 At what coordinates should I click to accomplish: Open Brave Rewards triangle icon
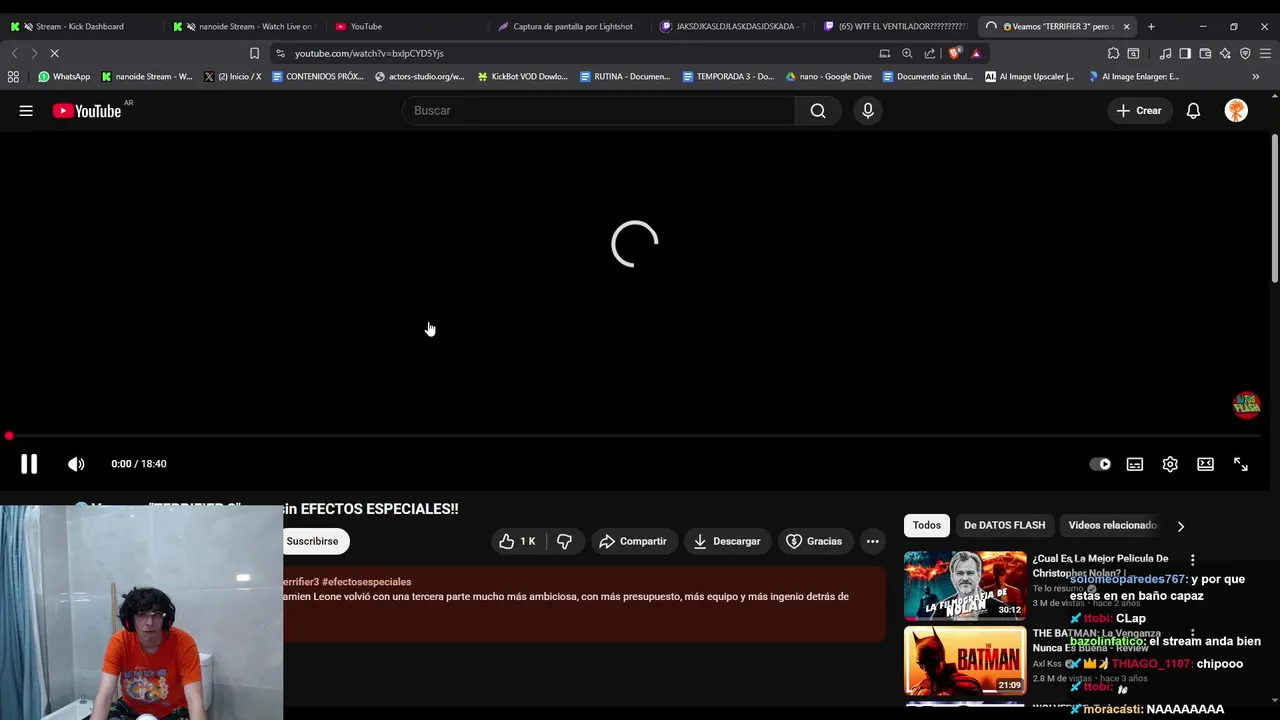click(976, 53)
